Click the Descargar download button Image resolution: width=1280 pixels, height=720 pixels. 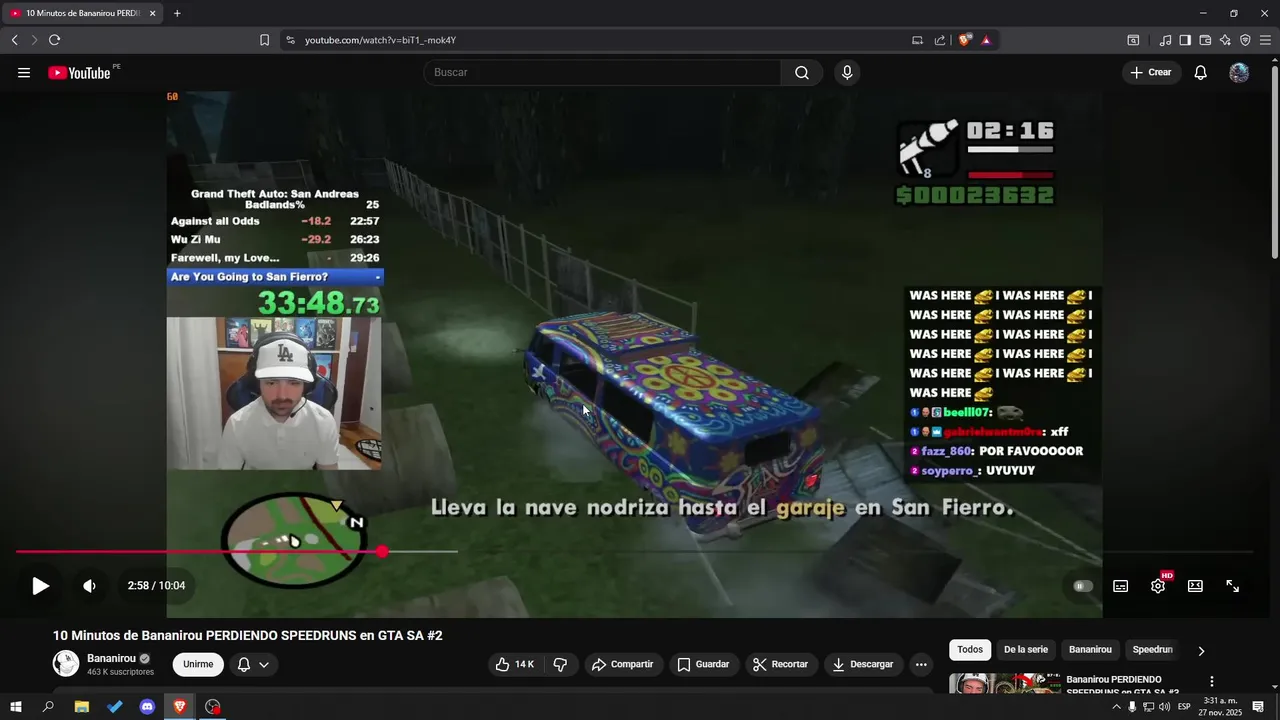click(x=863, y=664)
